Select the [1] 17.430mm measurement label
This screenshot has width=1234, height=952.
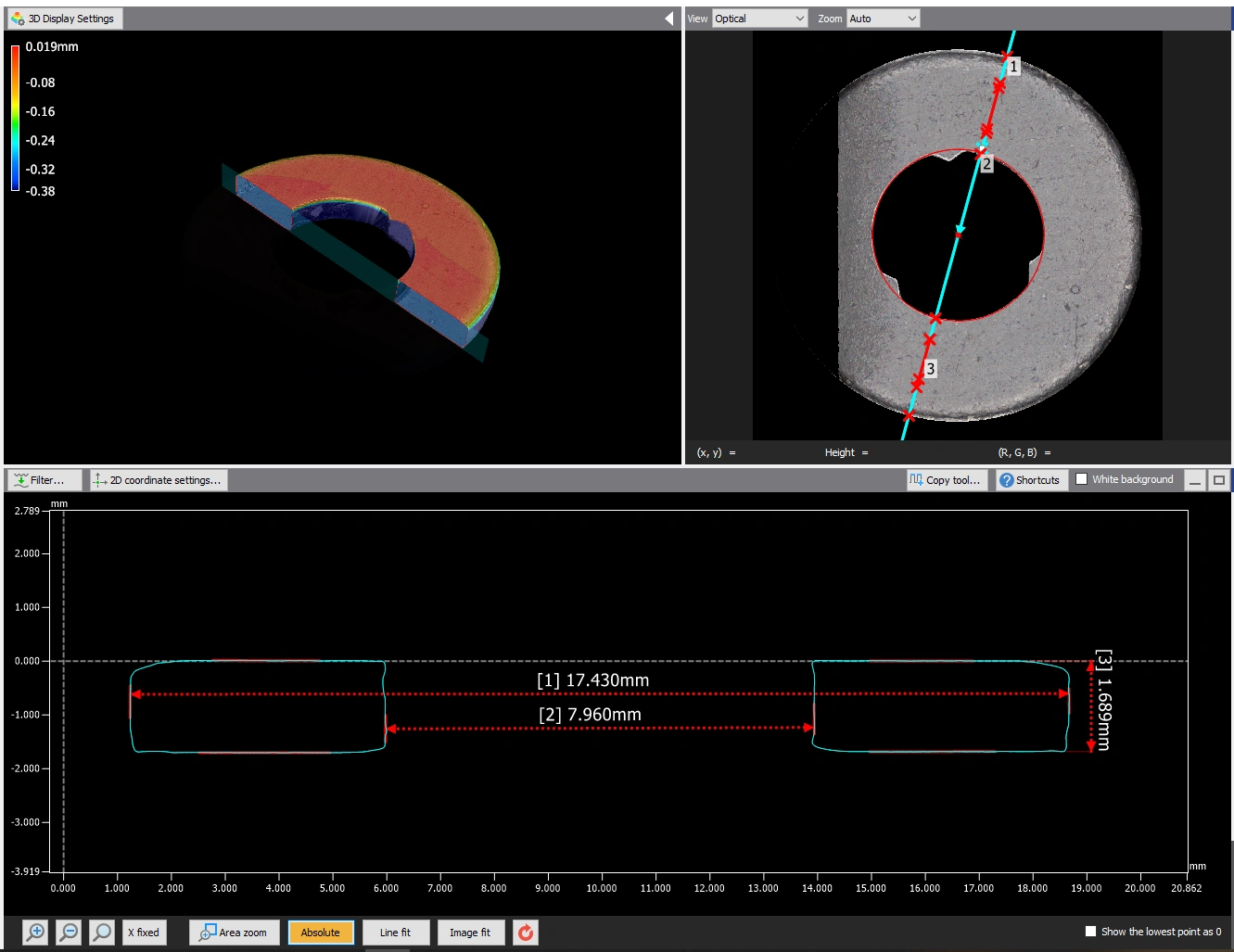coord(592,680)
